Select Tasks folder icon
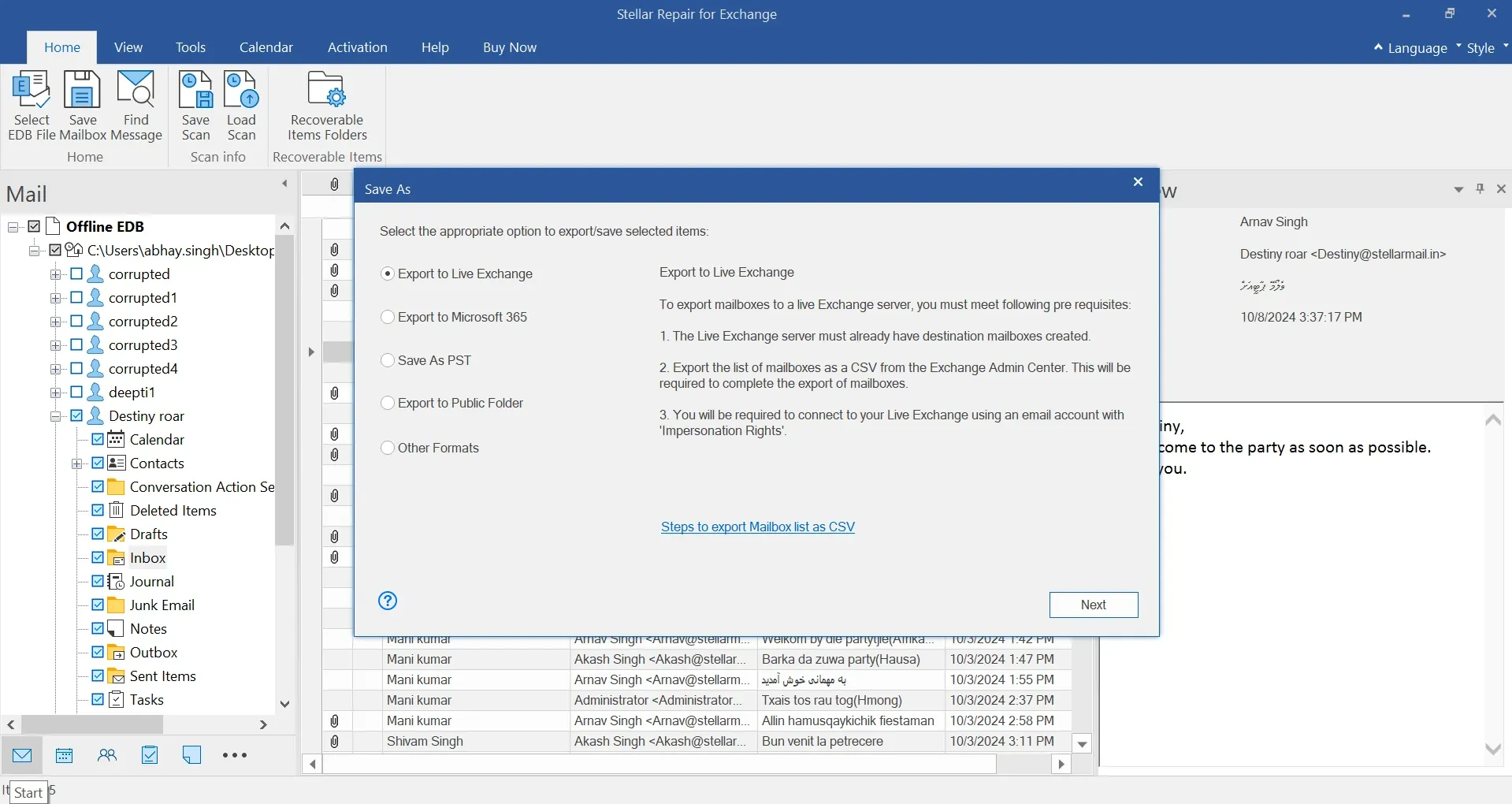The height and width of the screenshot is (804, 1512). pos(116,699)
